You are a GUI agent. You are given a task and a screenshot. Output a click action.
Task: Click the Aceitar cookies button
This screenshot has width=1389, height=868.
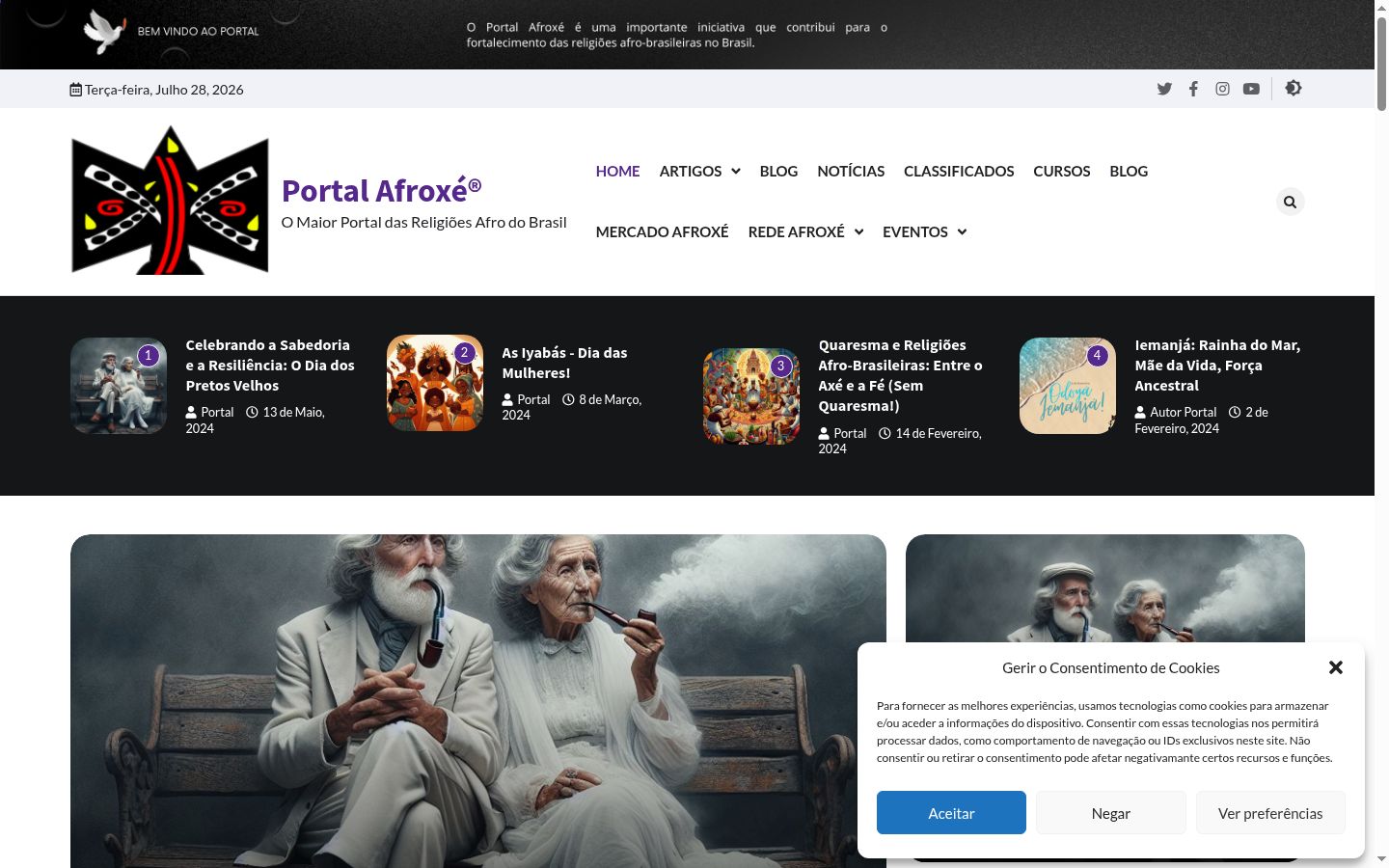tap(951, 813)
